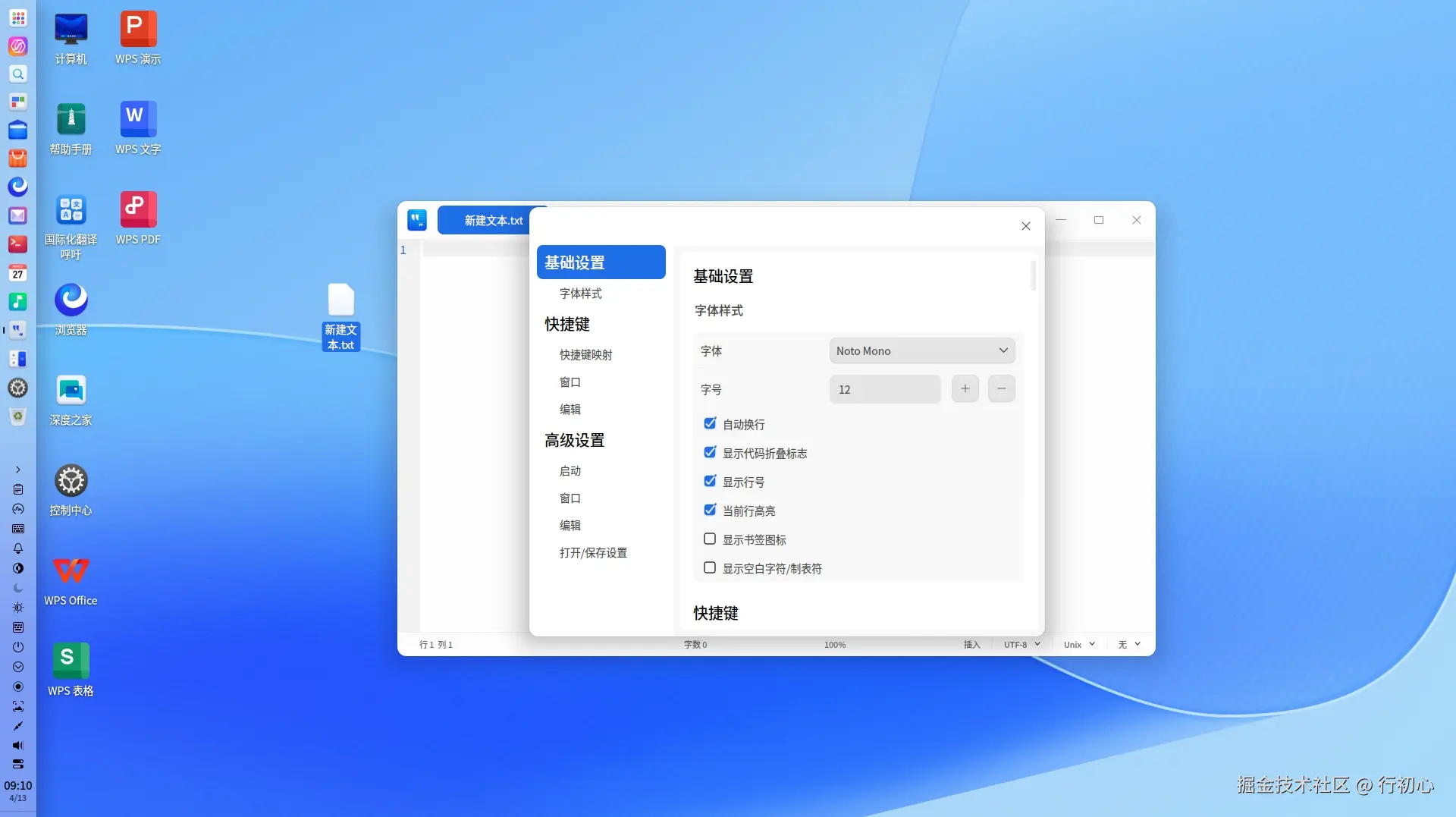Click the power button tray icon
This screenshot has width=1456, height=817.
pos(18,647)
